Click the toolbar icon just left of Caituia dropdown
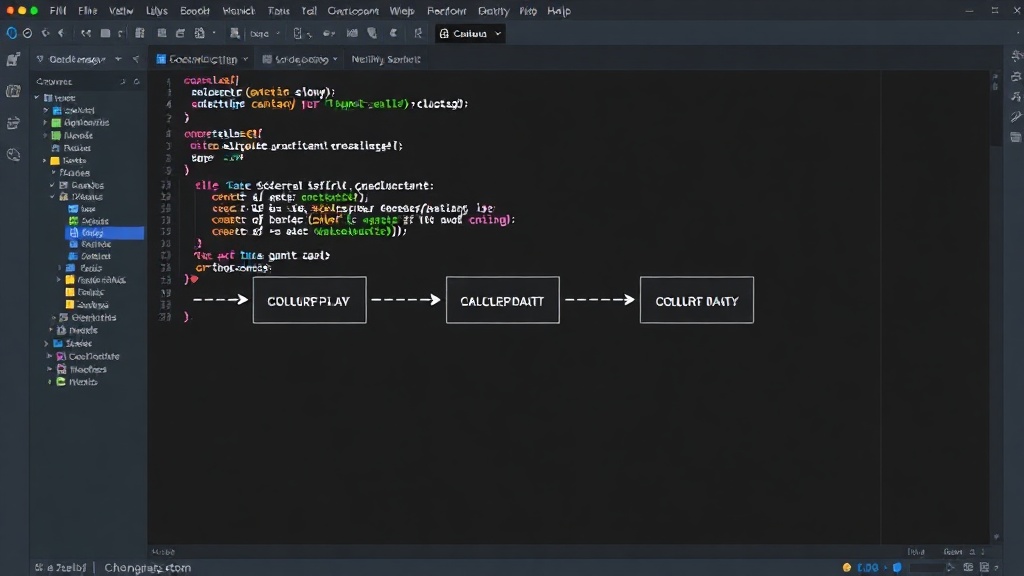Image resolution: width=1024 pixels, height=576 pixels. click(418, 33)
